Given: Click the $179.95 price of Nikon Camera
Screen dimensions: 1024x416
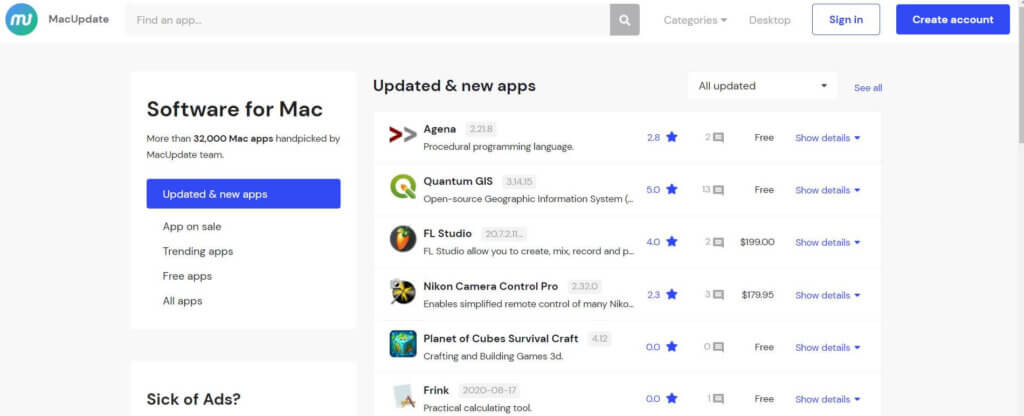Looking at the screenshot, I should 758,295.
